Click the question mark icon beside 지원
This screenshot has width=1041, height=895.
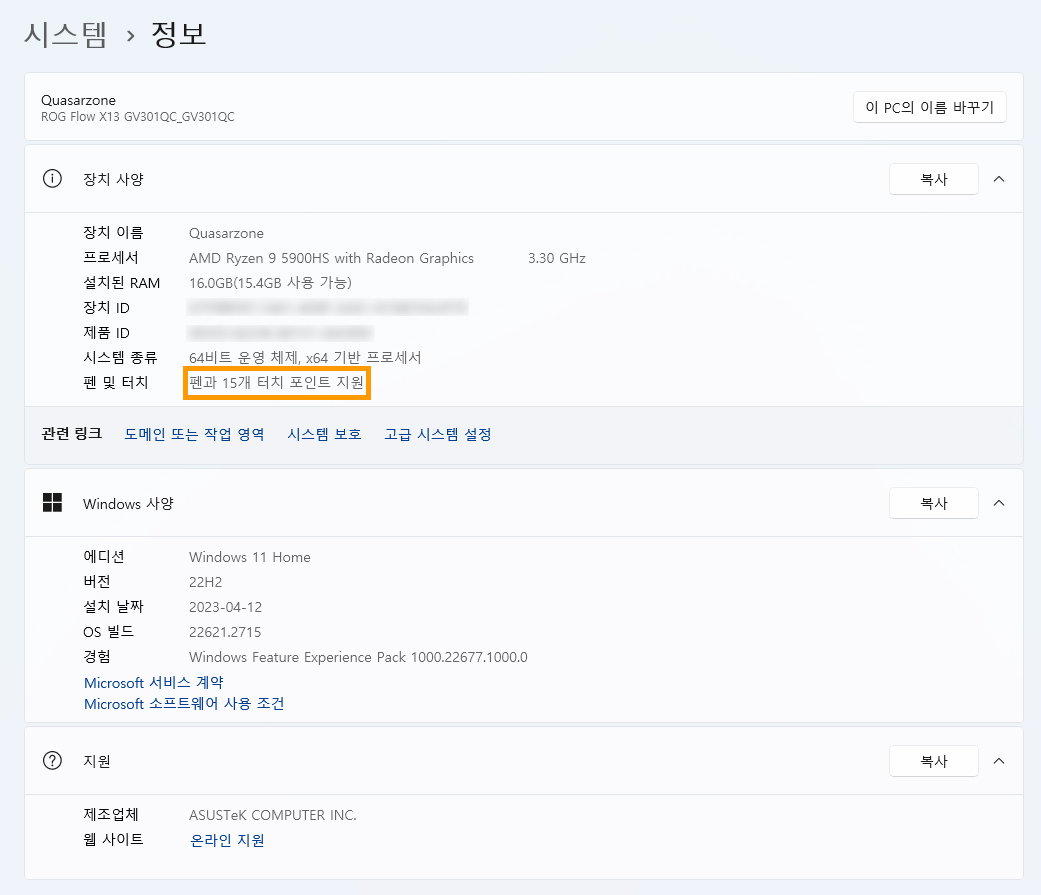click(52, 761)
